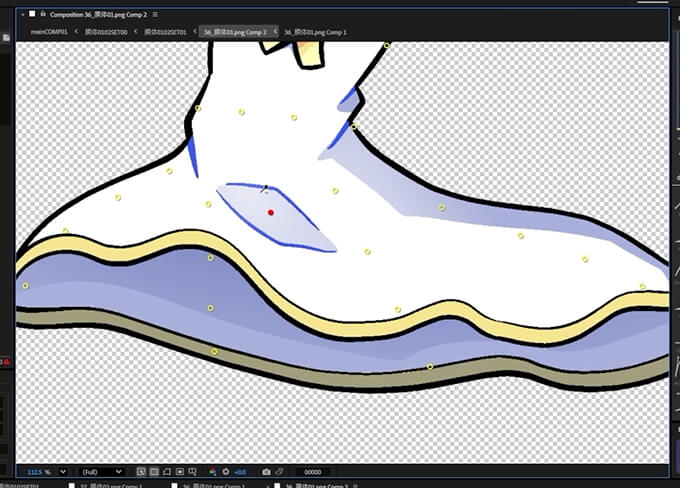The width and height of the screenshot is (680, 488).
Task: Open the Composition panel menu icon
Action: click(x=156, y=15)
